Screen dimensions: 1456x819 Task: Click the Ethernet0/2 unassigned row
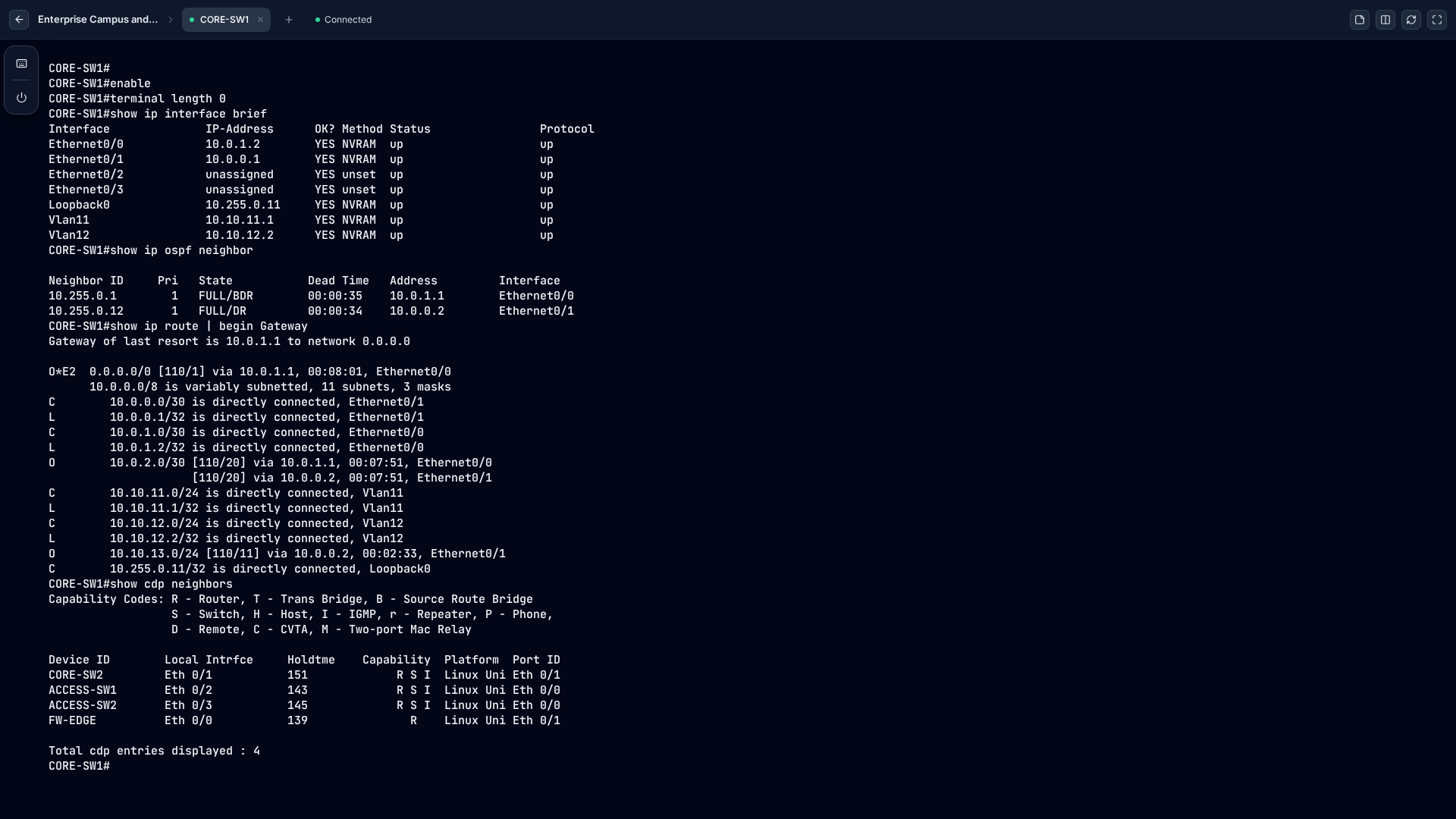click(x=301, y=174)
